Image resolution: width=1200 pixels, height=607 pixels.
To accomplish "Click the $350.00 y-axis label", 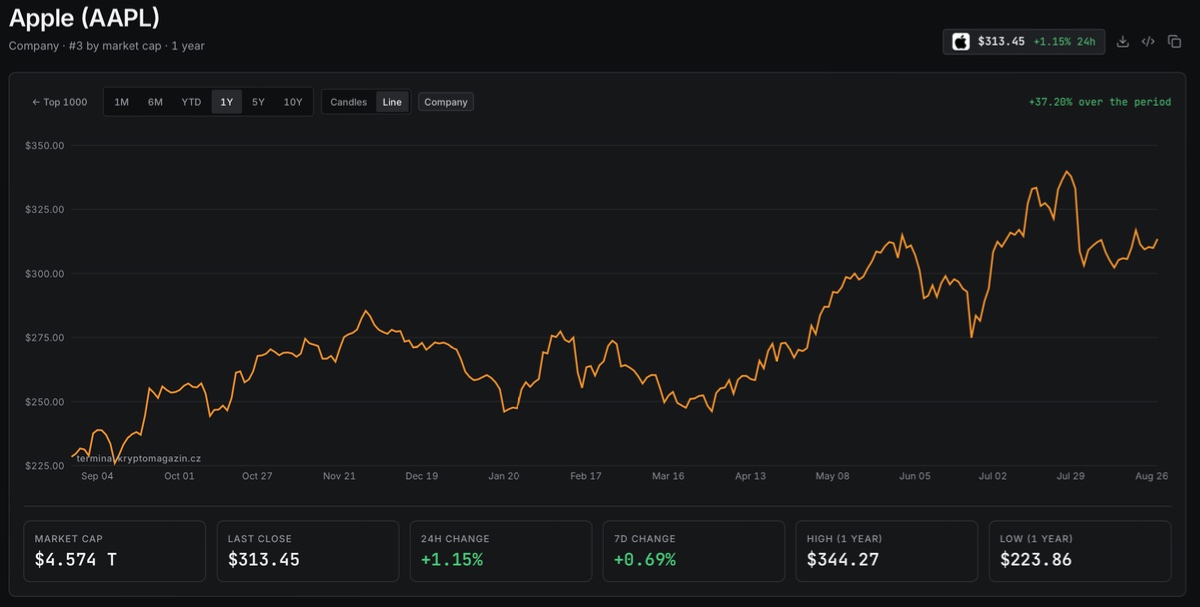I will coord(44,145).
